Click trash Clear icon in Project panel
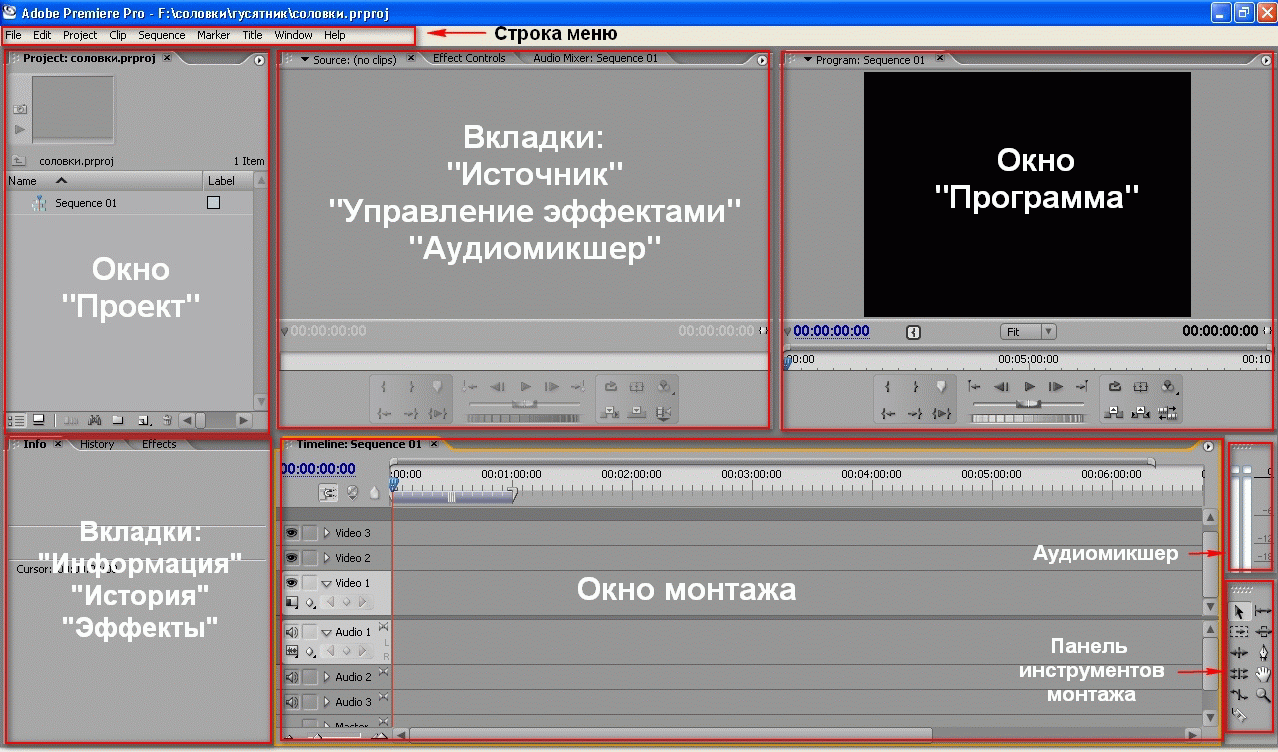1278x752 pixels. tap(167, 420)
